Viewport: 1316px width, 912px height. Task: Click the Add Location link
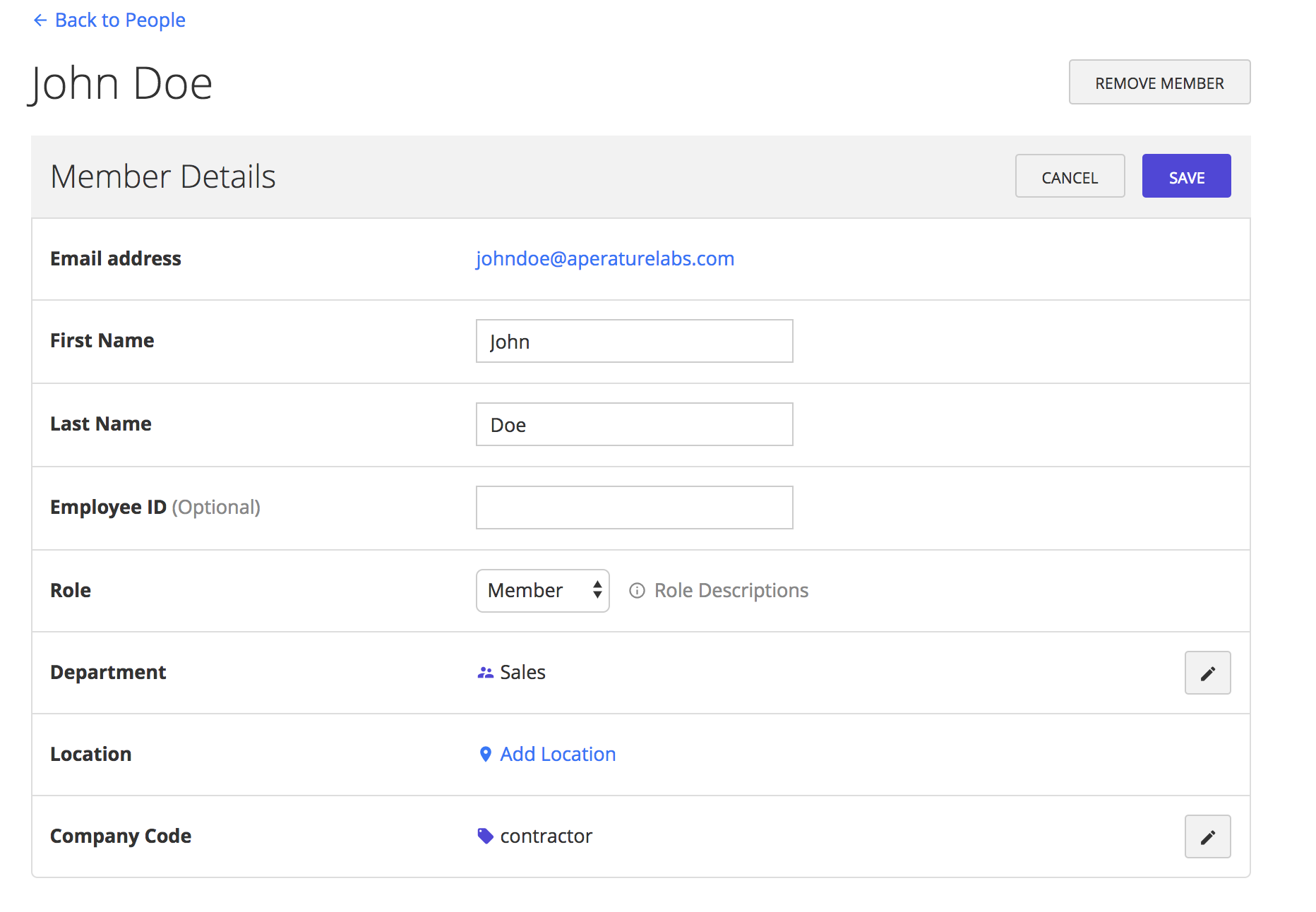point(558,754)
